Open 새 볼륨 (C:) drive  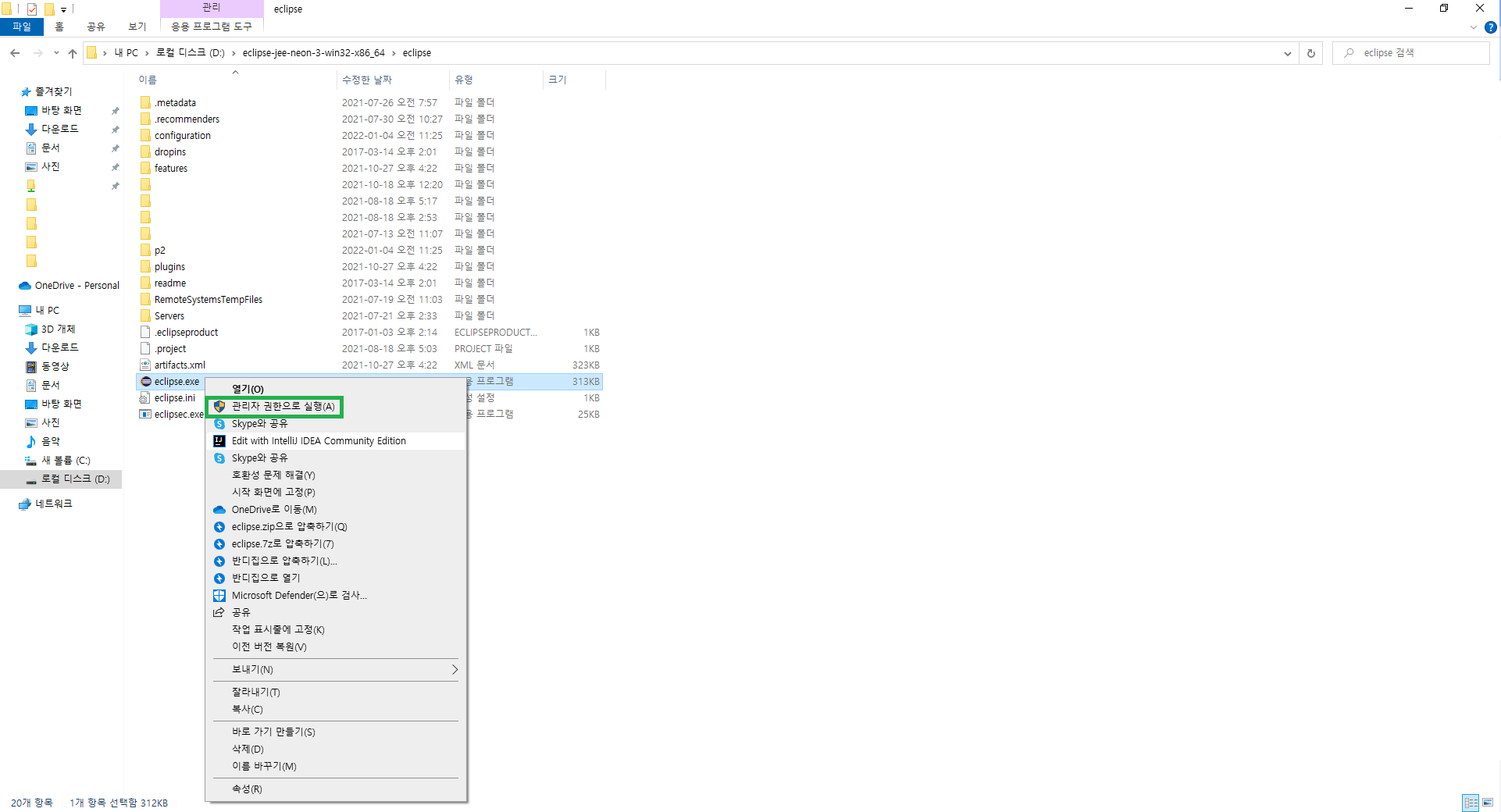[x=66, y=461]
